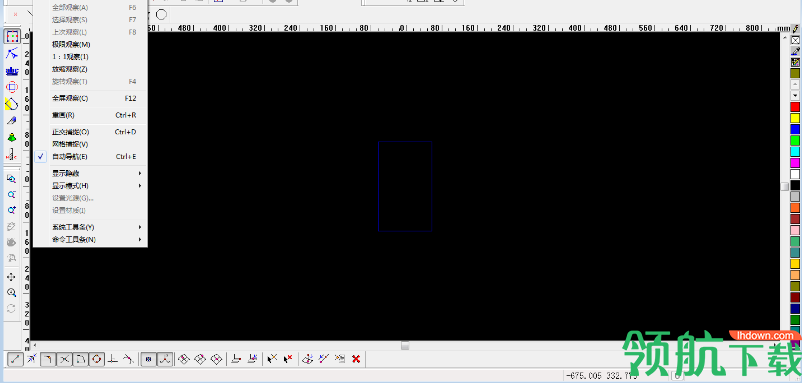Viewport: 802px width, 383px height.
Task: Choose the 1:1 view menu item
Action: 90,57
